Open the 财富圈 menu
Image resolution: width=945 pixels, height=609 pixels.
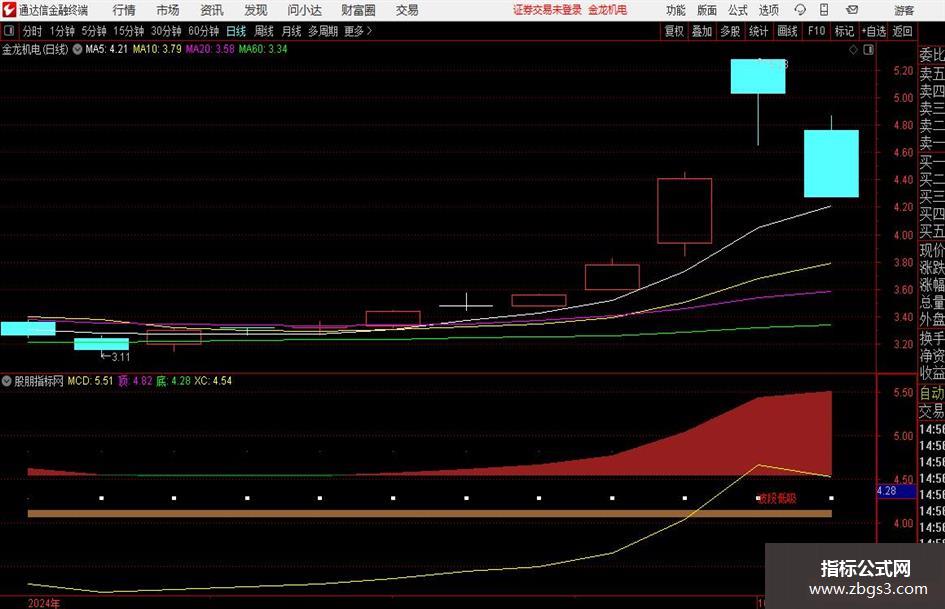[359, 10]
